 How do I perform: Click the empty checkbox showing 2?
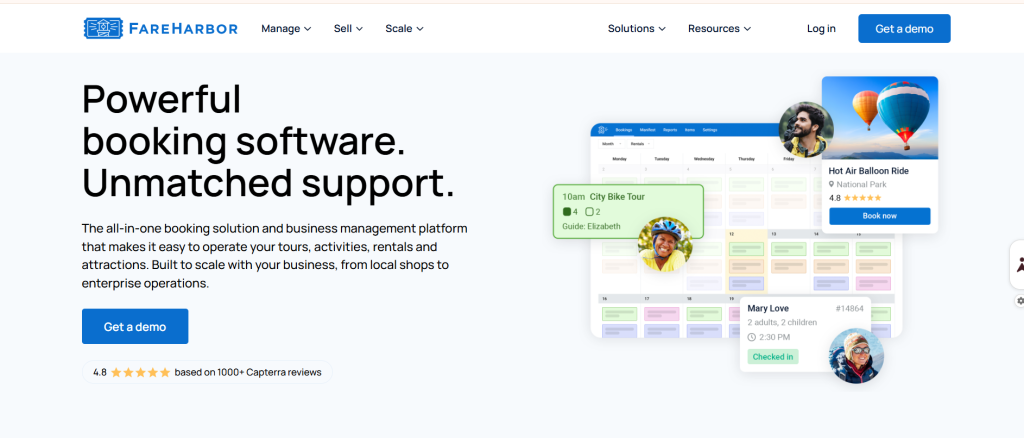tap(589, 211)
